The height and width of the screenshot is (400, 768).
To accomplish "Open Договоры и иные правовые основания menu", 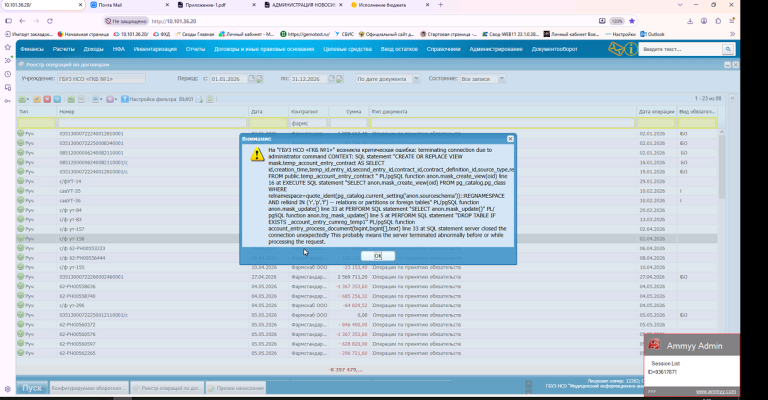I will click(264, 49).
